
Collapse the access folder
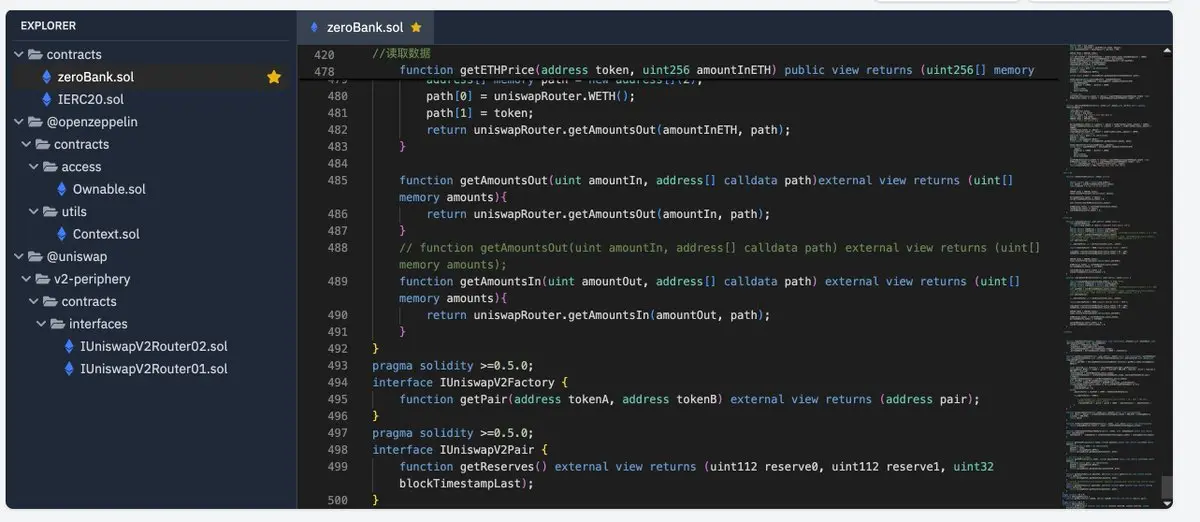click(x=34, y=167)
